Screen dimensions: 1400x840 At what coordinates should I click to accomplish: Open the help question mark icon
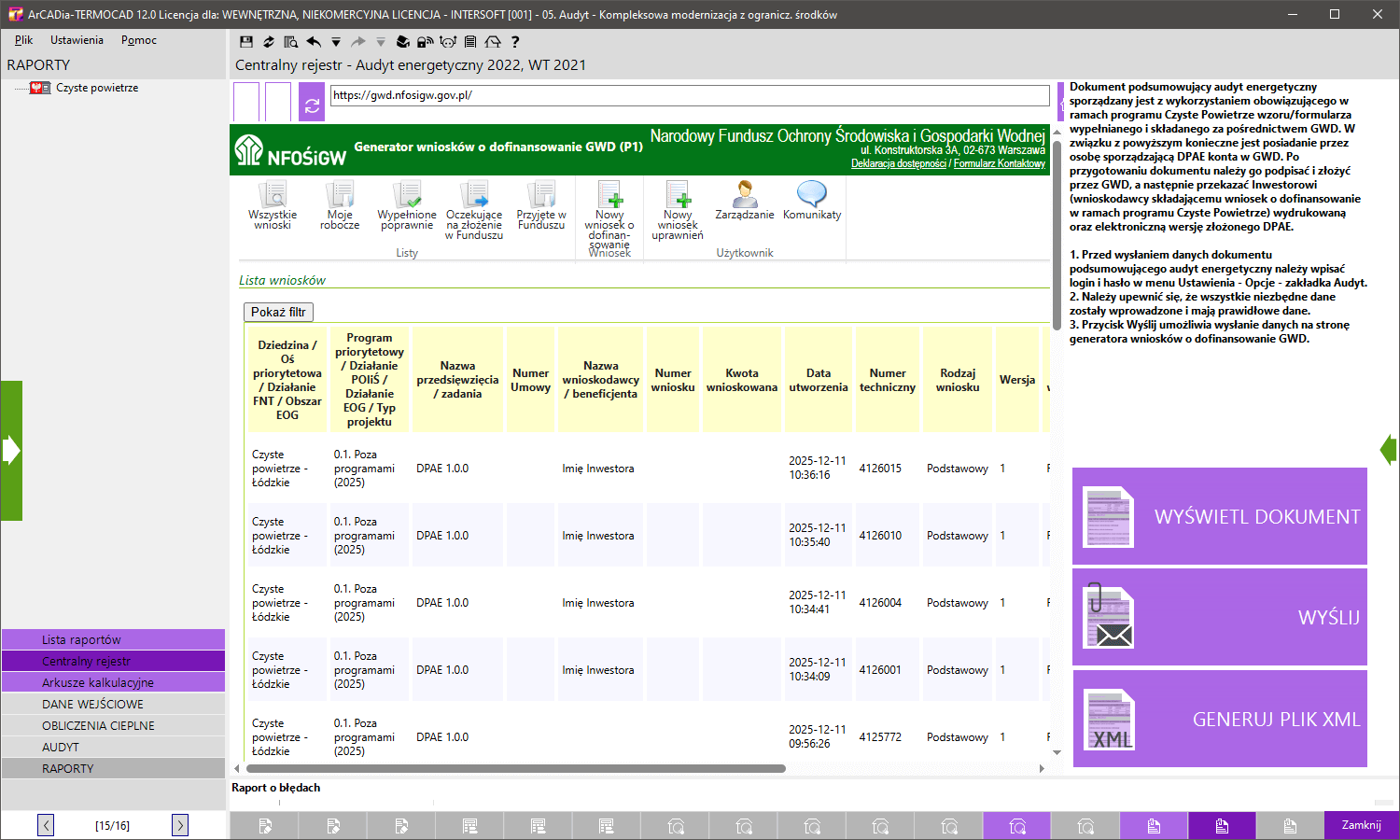[x=515, y=42]
